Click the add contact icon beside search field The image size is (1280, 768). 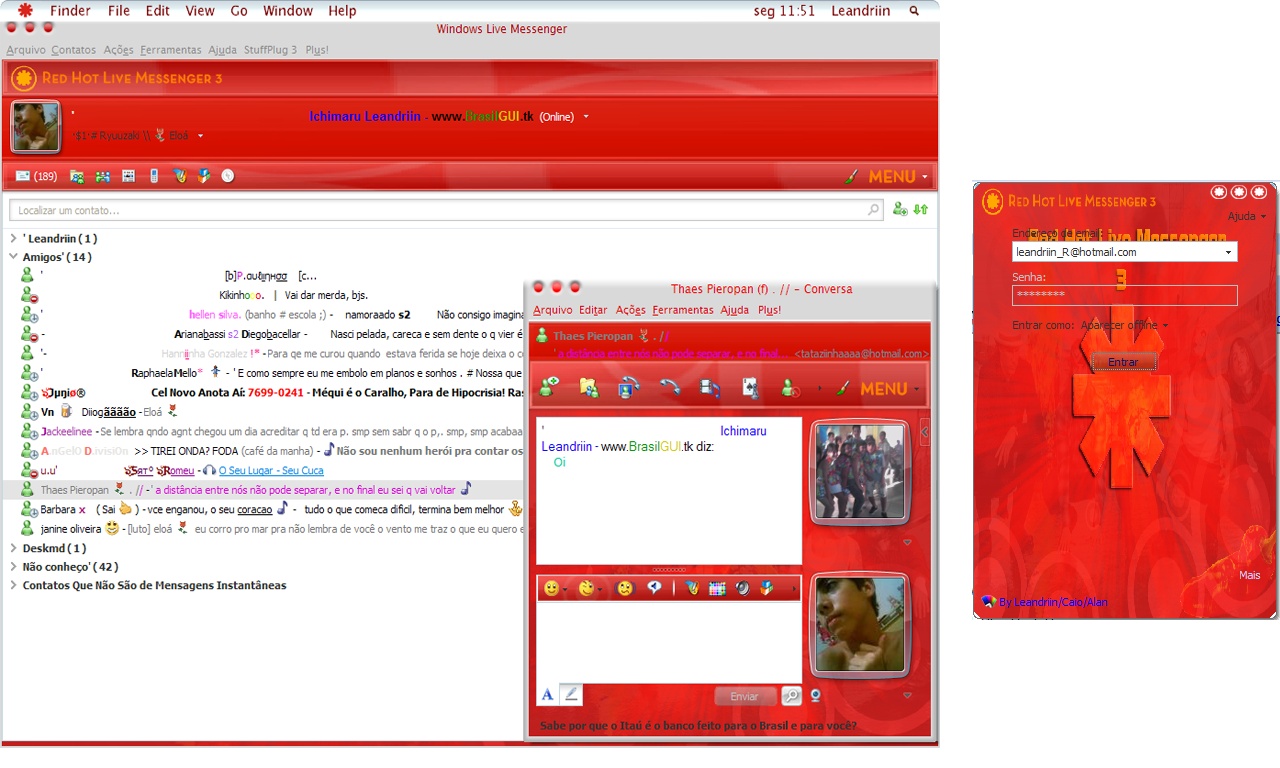tap(900, 209)
